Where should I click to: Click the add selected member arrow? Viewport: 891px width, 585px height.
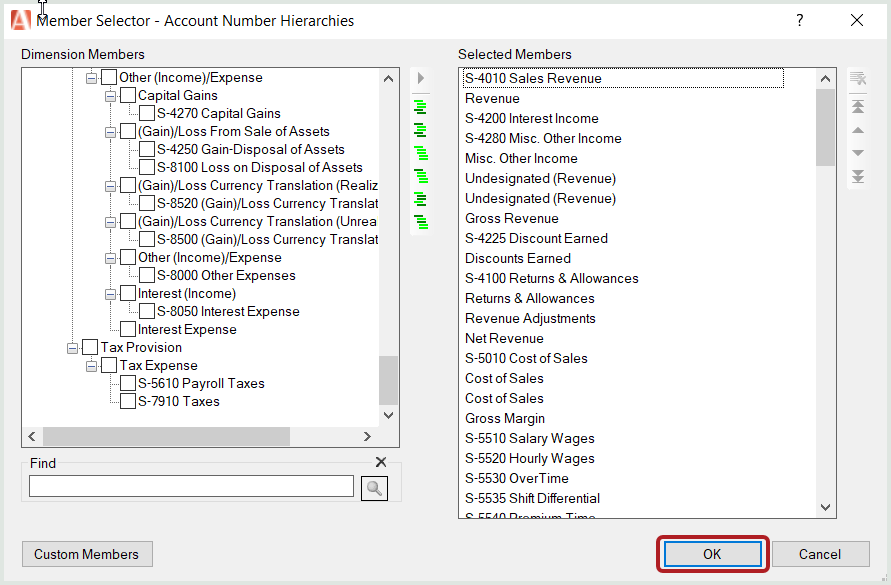[x=420, y=78]
